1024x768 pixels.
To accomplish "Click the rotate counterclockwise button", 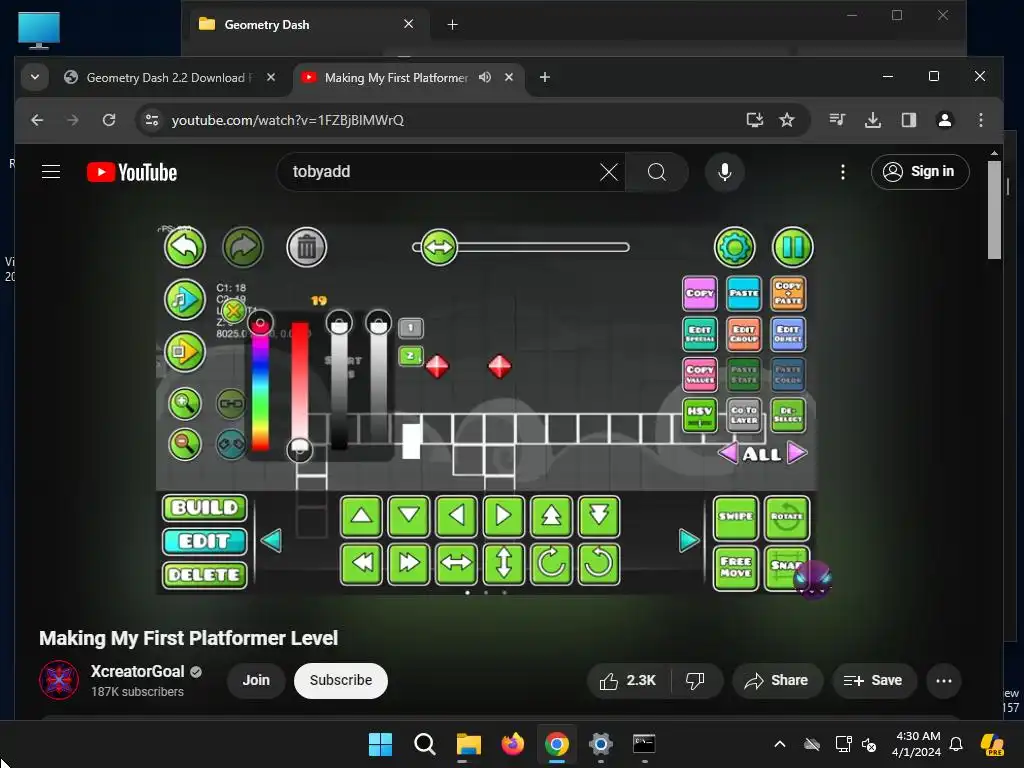I will tap(599, 563).
